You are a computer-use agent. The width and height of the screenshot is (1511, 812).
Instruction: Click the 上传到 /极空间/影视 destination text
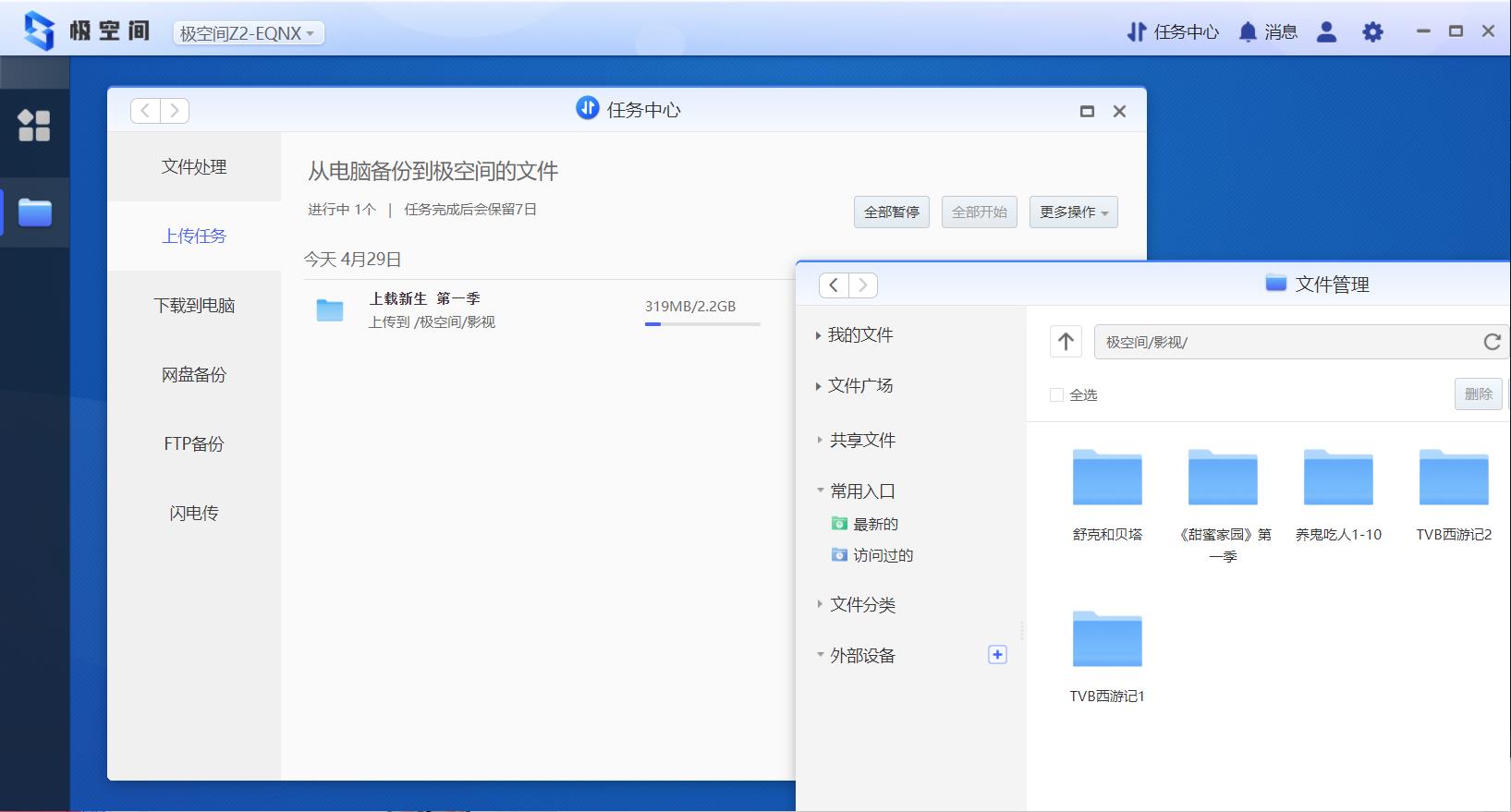432,321
